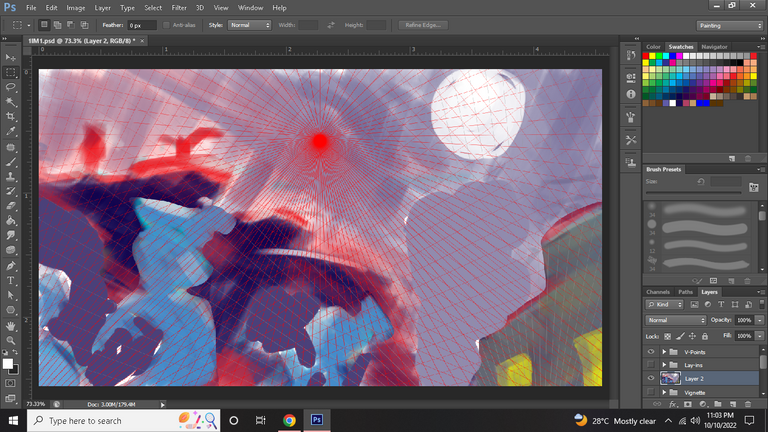Viewport: 768px width, 432px height.
Task: Turn layer filtering on or off
Action: tap(761, 304)
